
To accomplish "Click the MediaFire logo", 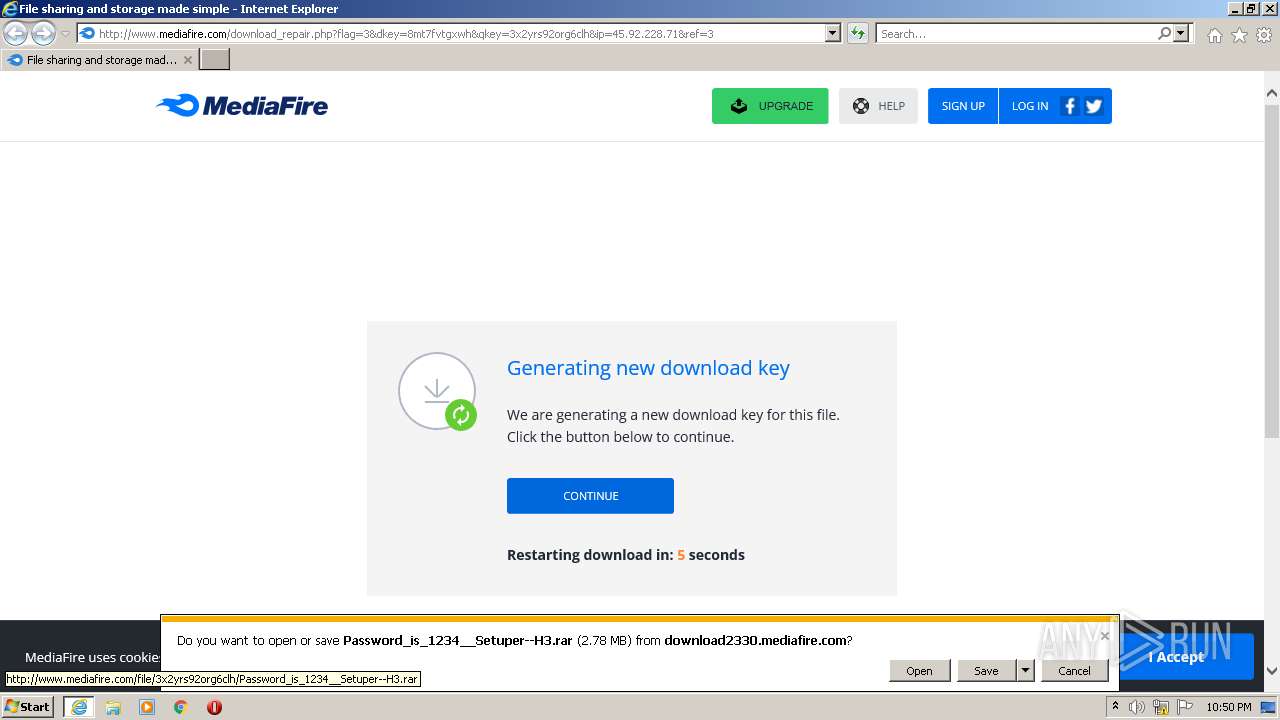I will [x=241, y=105].
